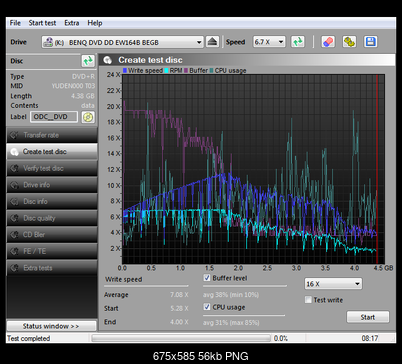Screen dimensions: 402x364
Task: Open the 16 X write speed dropdown
Action: [x=333, y=284]
